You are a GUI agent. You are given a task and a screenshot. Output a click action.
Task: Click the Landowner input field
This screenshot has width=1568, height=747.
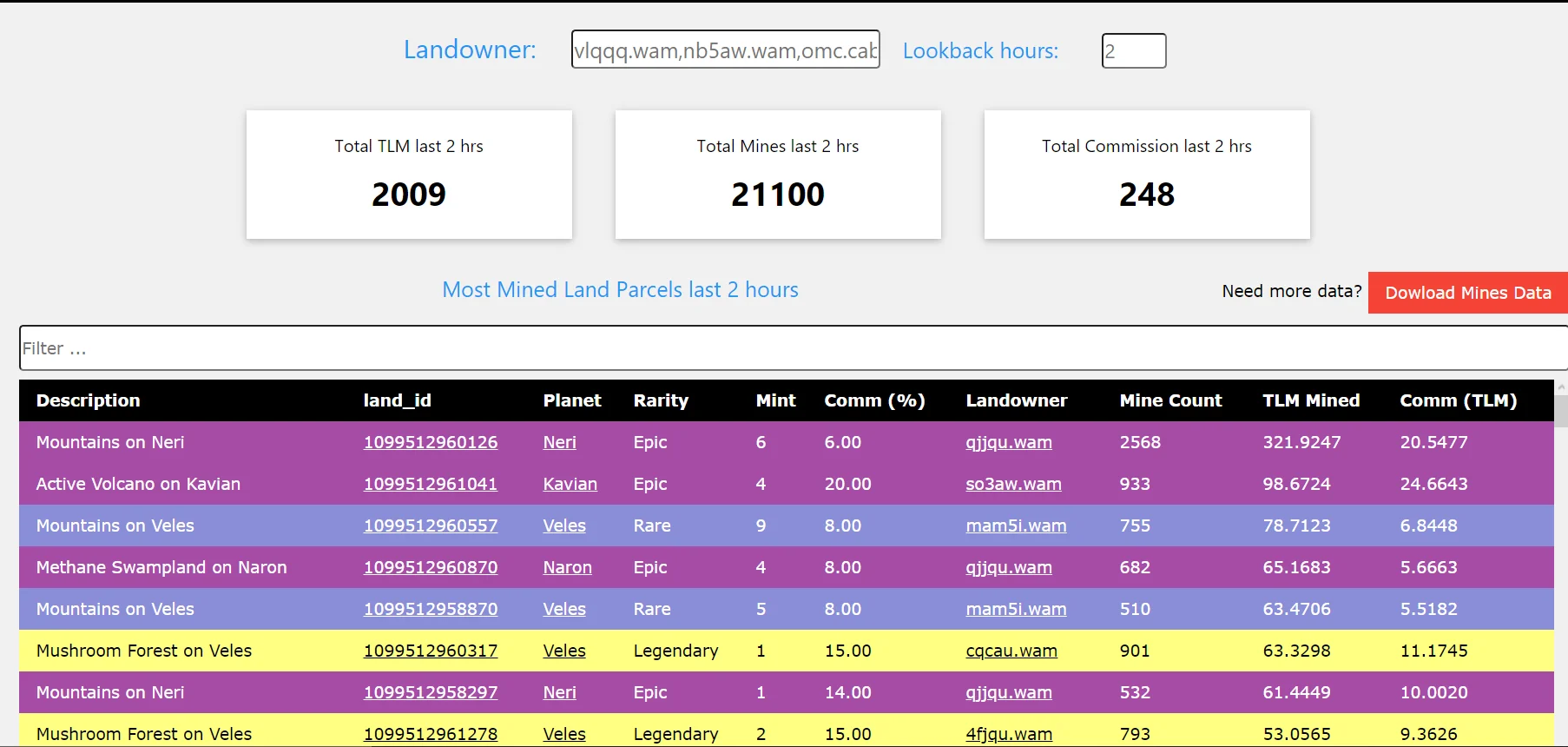725,50
